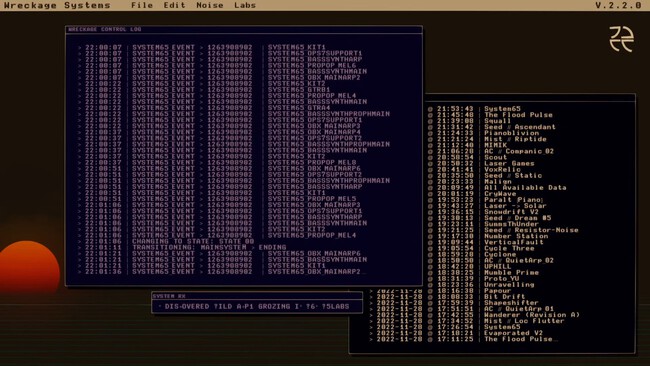650x366 pixels.
Task: Click the V.2.2.0 version label
Action: tap(618, 5)
